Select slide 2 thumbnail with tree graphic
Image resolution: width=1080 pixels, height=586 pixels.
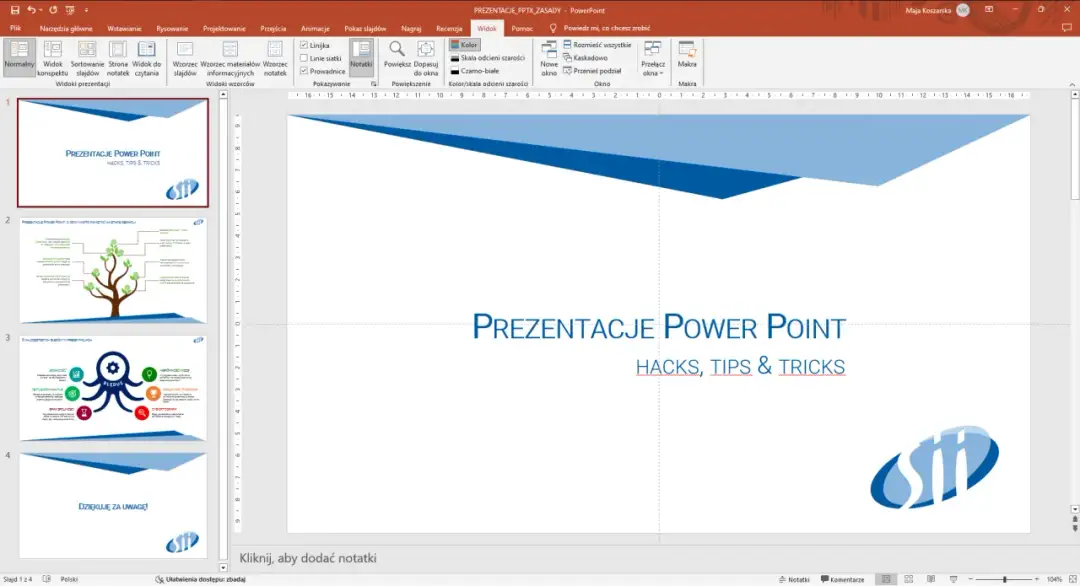point(112,270)
